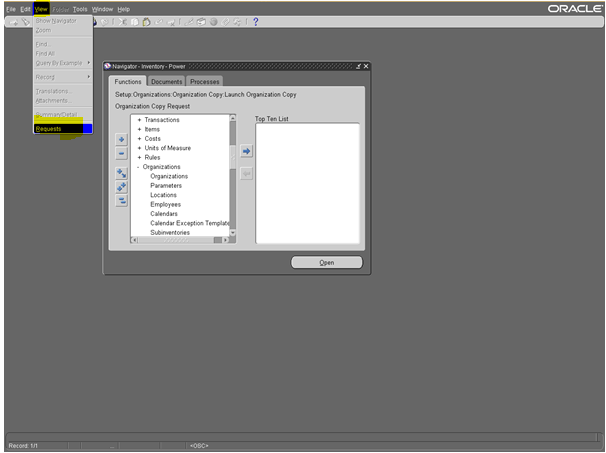The height and width of the screenshot is (453, 606).
Task: Click tree vertical scrollbar down arrow
Action: (x=233, y=233)
